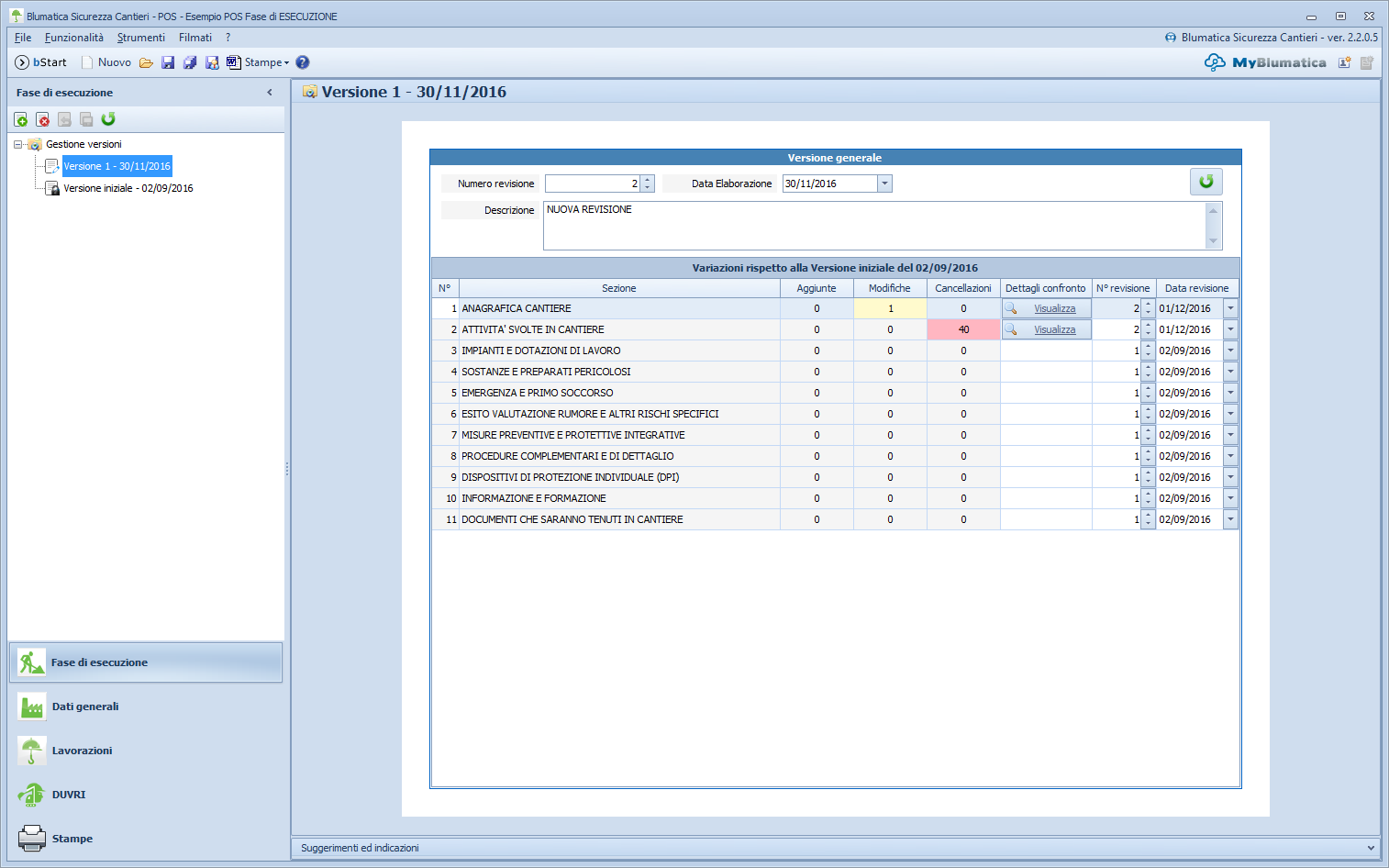Viewport: 1389px width, 868px height.
Task: Click Visualizza link for ATTIVITA' SVOLTE IN CANTIERE
Action: 1054,329
